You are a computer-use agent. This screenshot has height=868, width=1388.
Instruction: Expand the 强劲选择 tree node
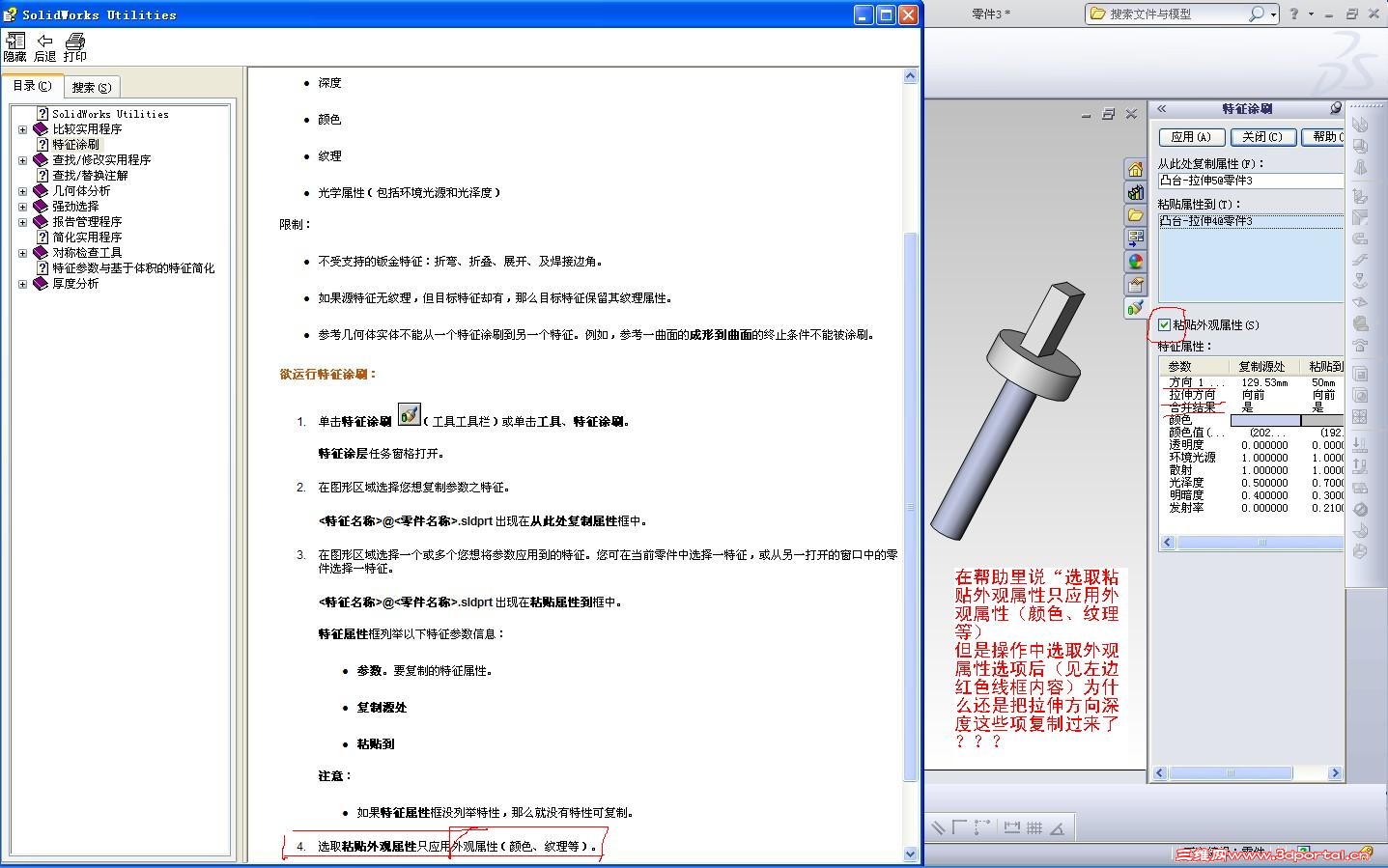point(23,207)
